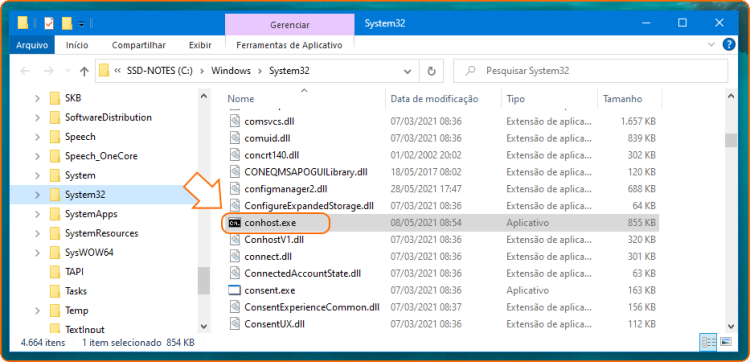Viewport: 750px width, 362px height.
Task: Select ConsentExperienceCommon.dll file
Action: (x=311, y=307)
